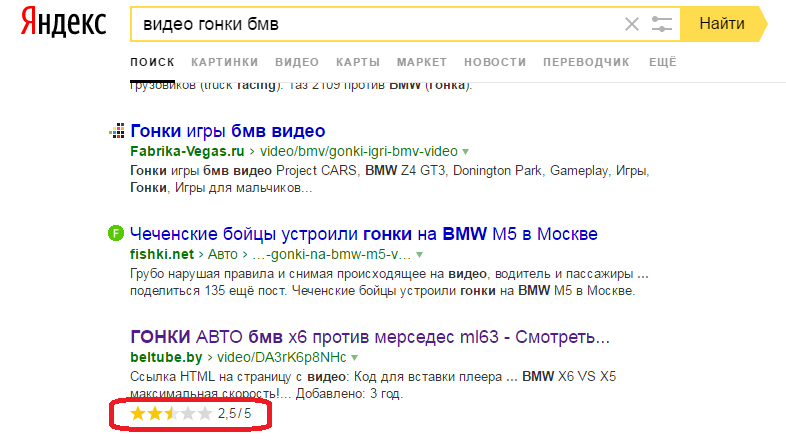This screenshot has width=786, height=445.
Task: Click the green fishki.net favicon
Action: (x=116, y=234)
